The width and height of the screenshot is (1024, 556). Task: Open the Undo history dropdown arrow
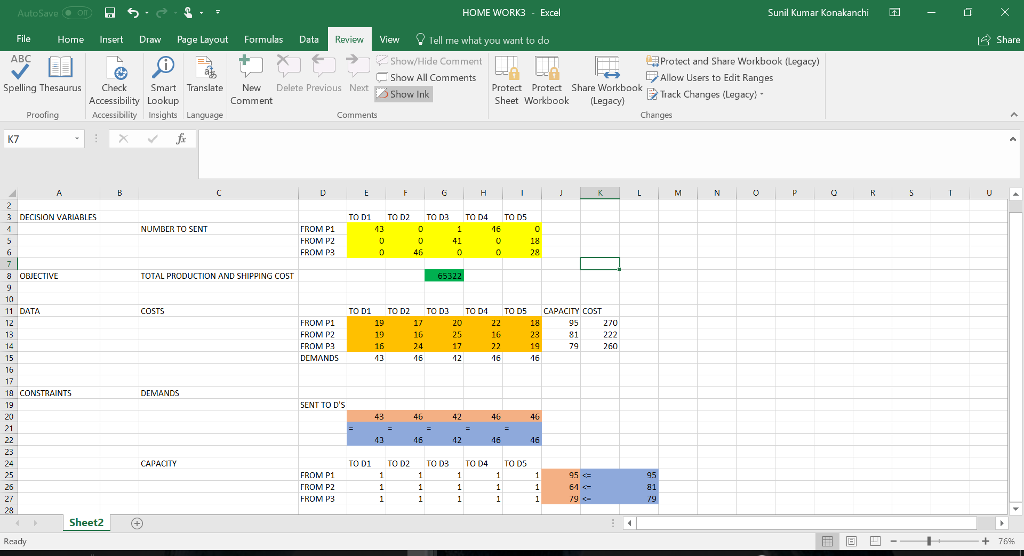tap(146, 13)
